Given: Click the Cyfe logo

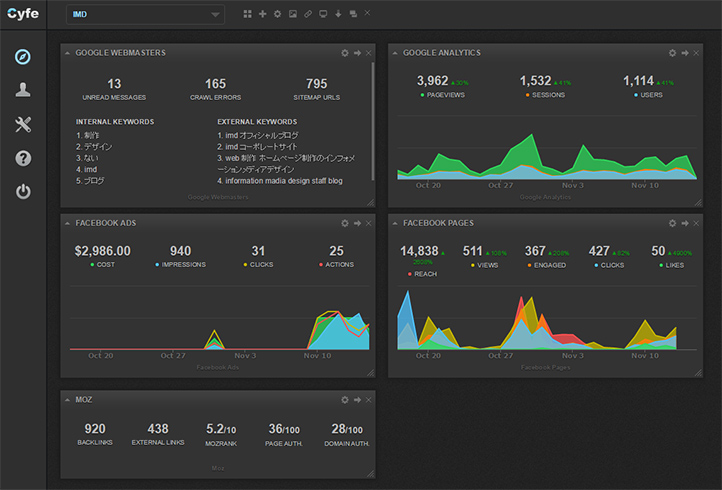Looking at the screenshot, I should (x=23, y=14).
